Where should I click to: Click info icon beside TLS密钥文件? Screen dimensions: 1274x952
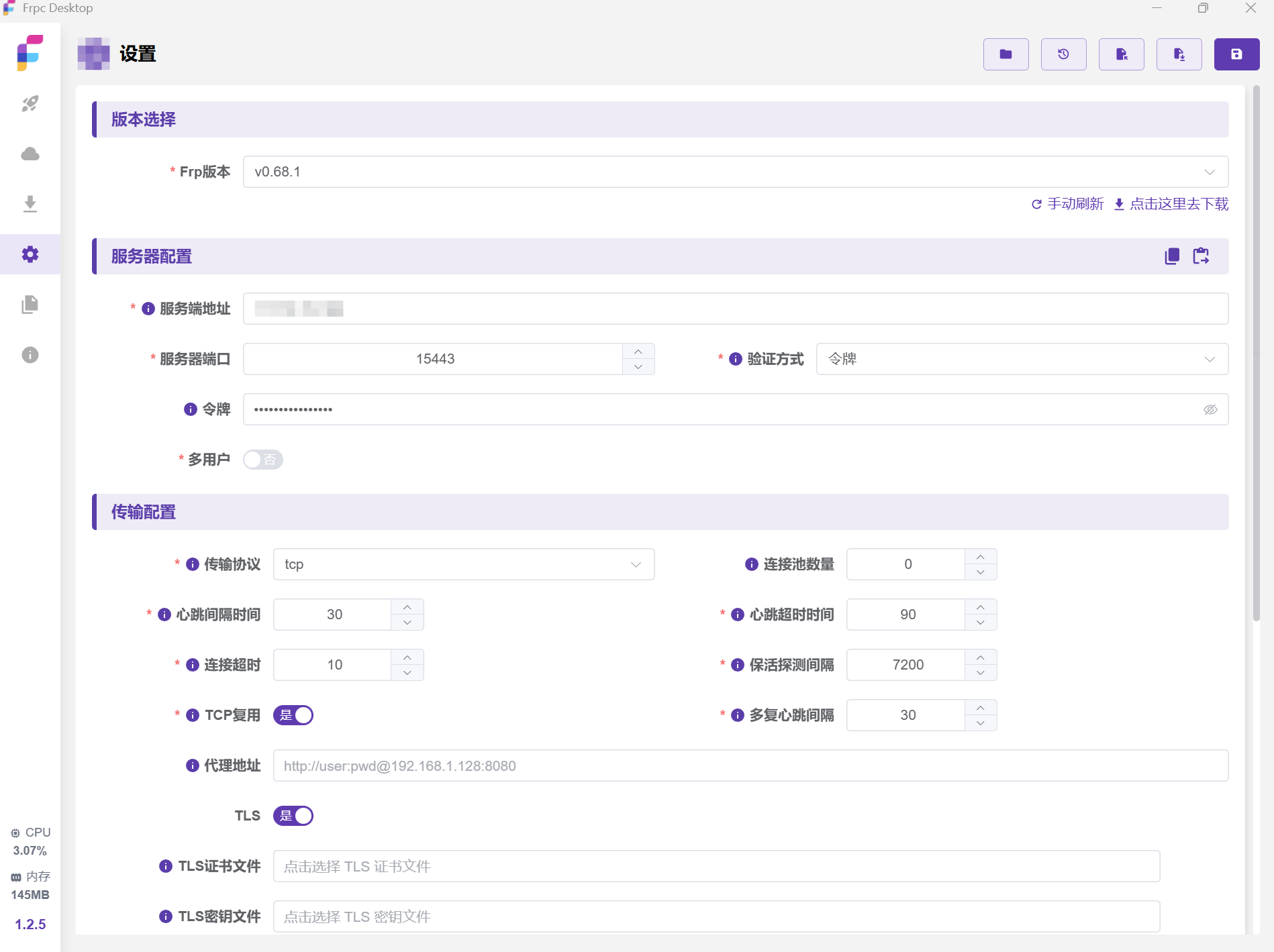166,916
